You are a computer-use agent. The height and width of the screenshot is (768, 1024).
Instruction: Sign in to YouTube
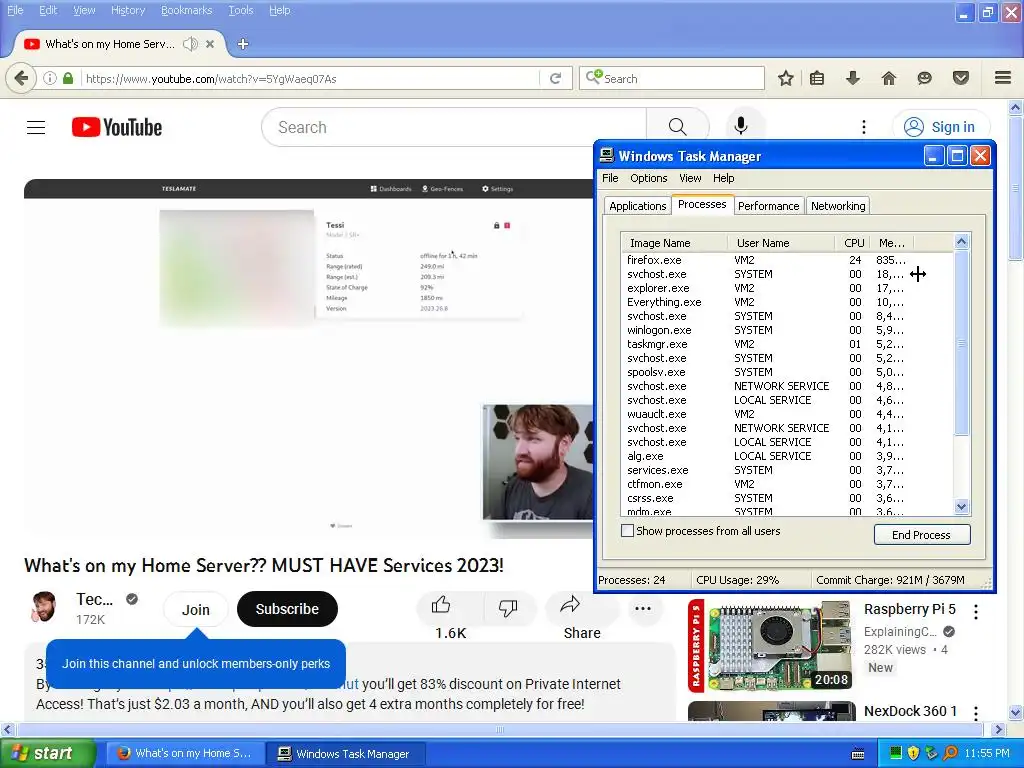point(940,127)
